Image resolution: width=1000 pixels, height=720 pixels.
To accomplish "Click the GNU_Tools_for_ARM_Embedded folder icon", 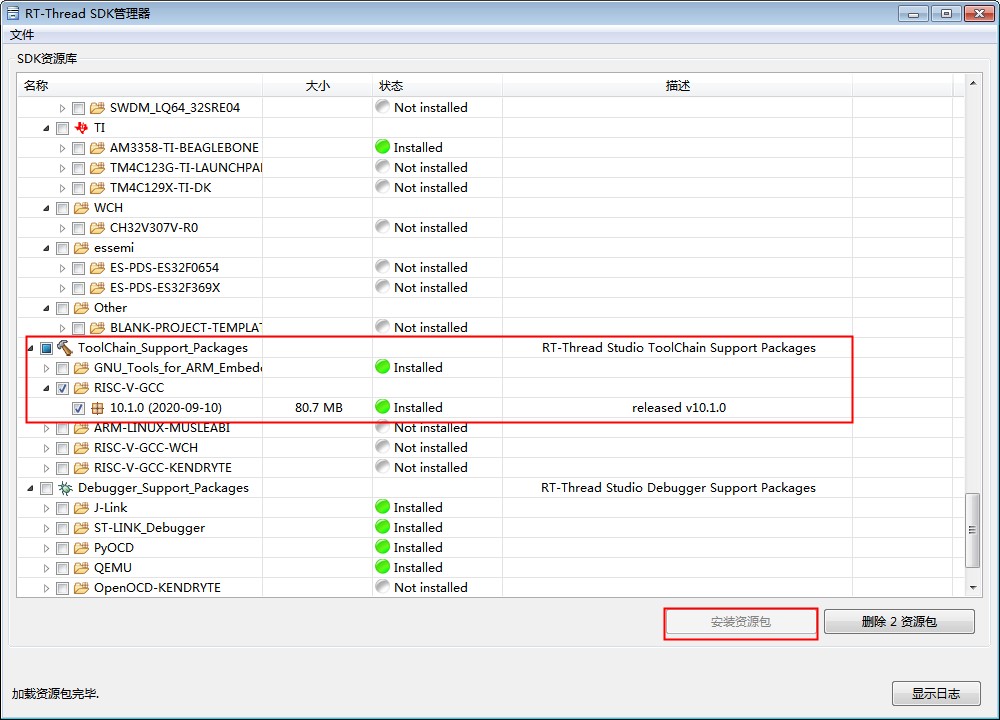I will click(x=81, y=368).
